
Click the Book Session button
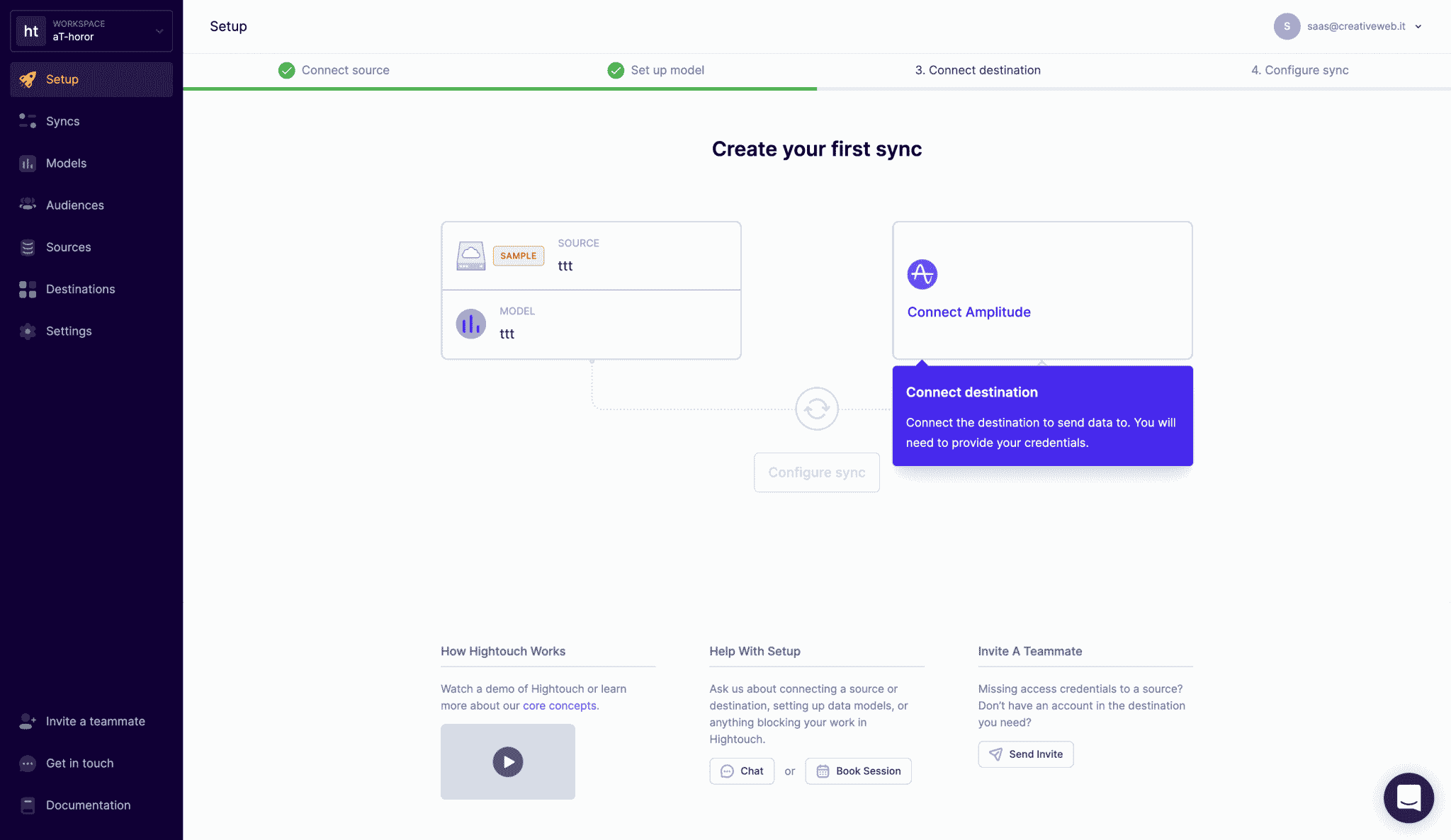tap(858, 770)
